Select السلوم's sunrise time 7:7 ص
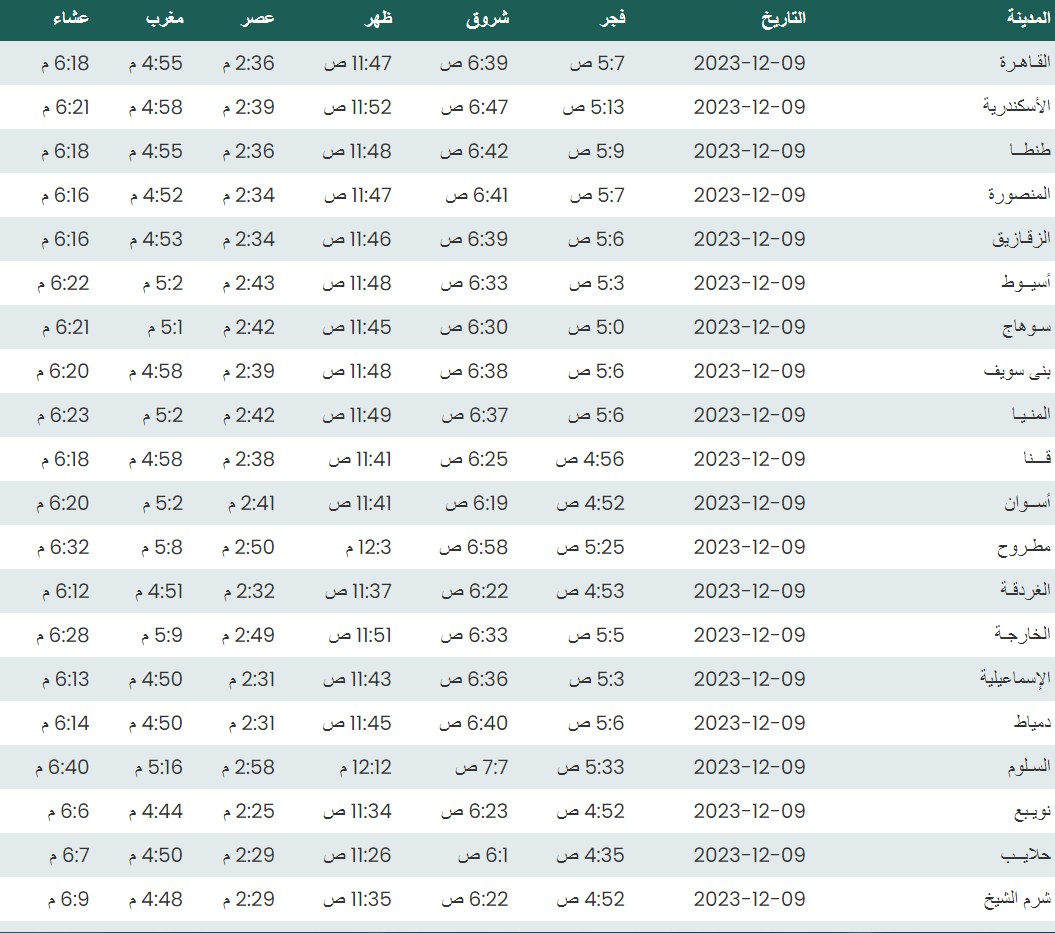1055x933 pixels. [482, 767]
